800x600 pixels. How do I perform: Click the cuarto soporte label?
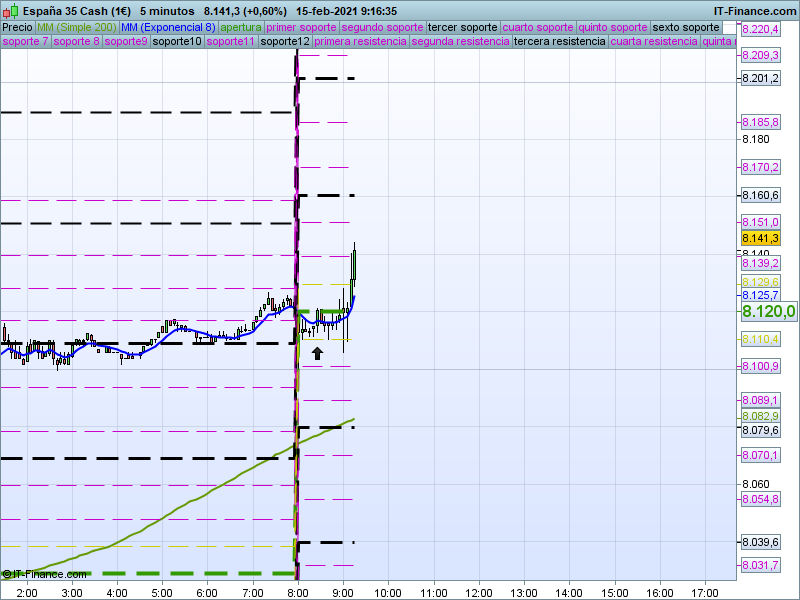coord(538,28)
